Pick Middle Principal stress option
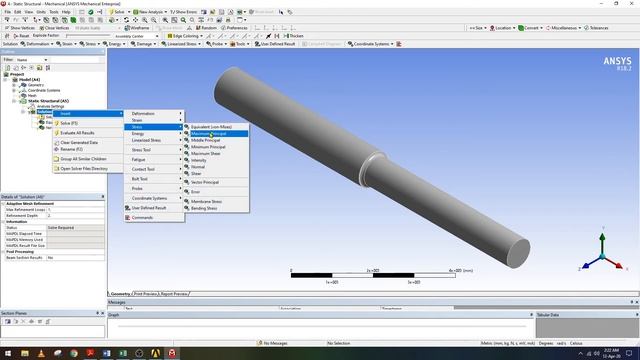 click(x=216, y=140)
